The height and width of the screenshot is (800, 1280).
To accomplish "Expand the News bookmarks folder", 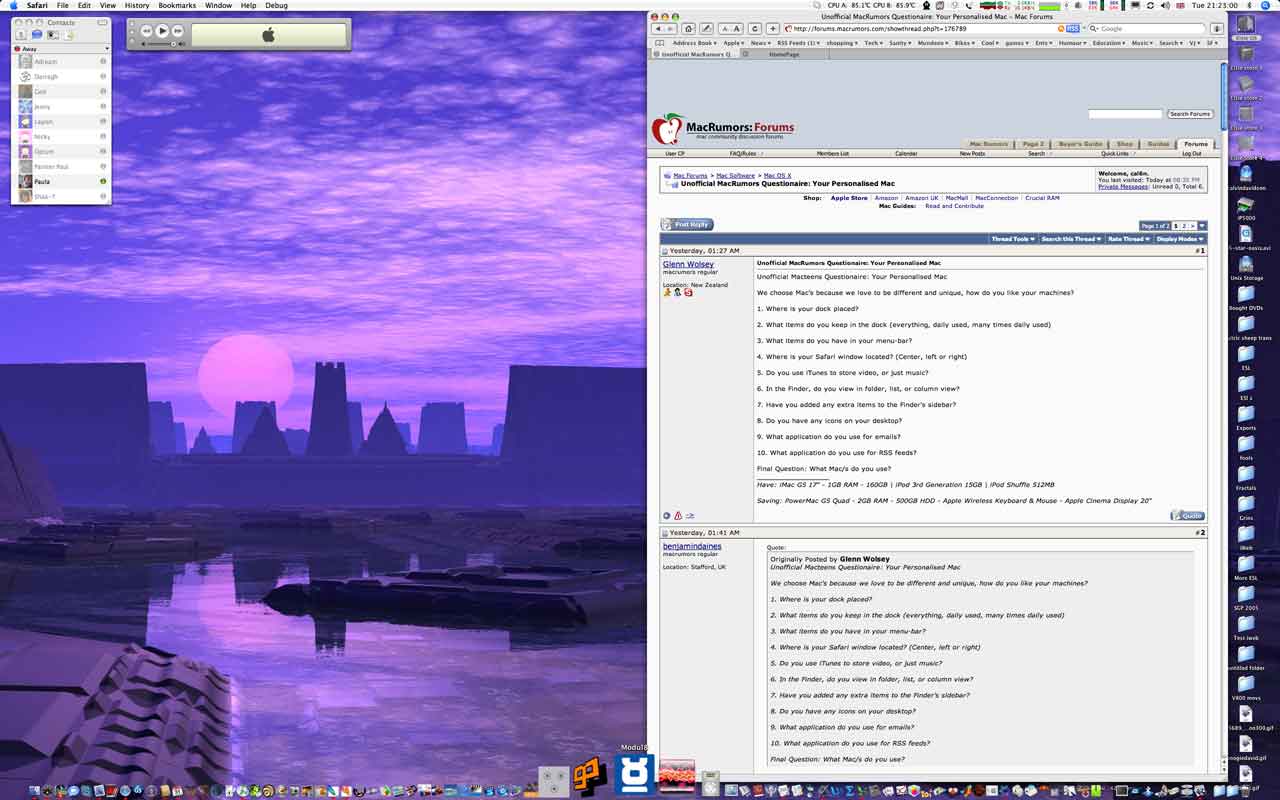I will (761, 43).
